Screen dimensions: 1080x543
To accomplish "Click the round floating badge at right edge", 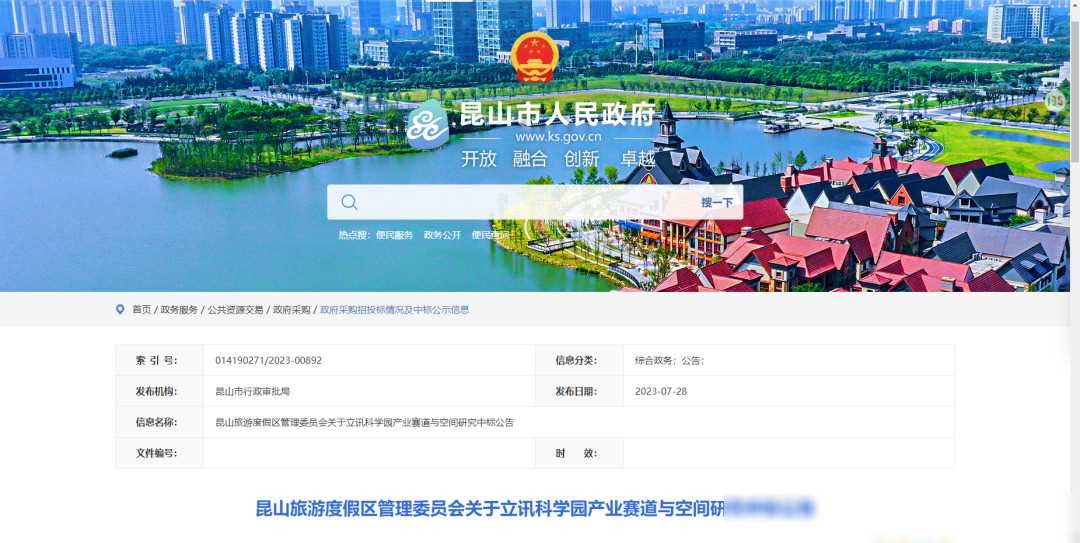I will 1055,101.
